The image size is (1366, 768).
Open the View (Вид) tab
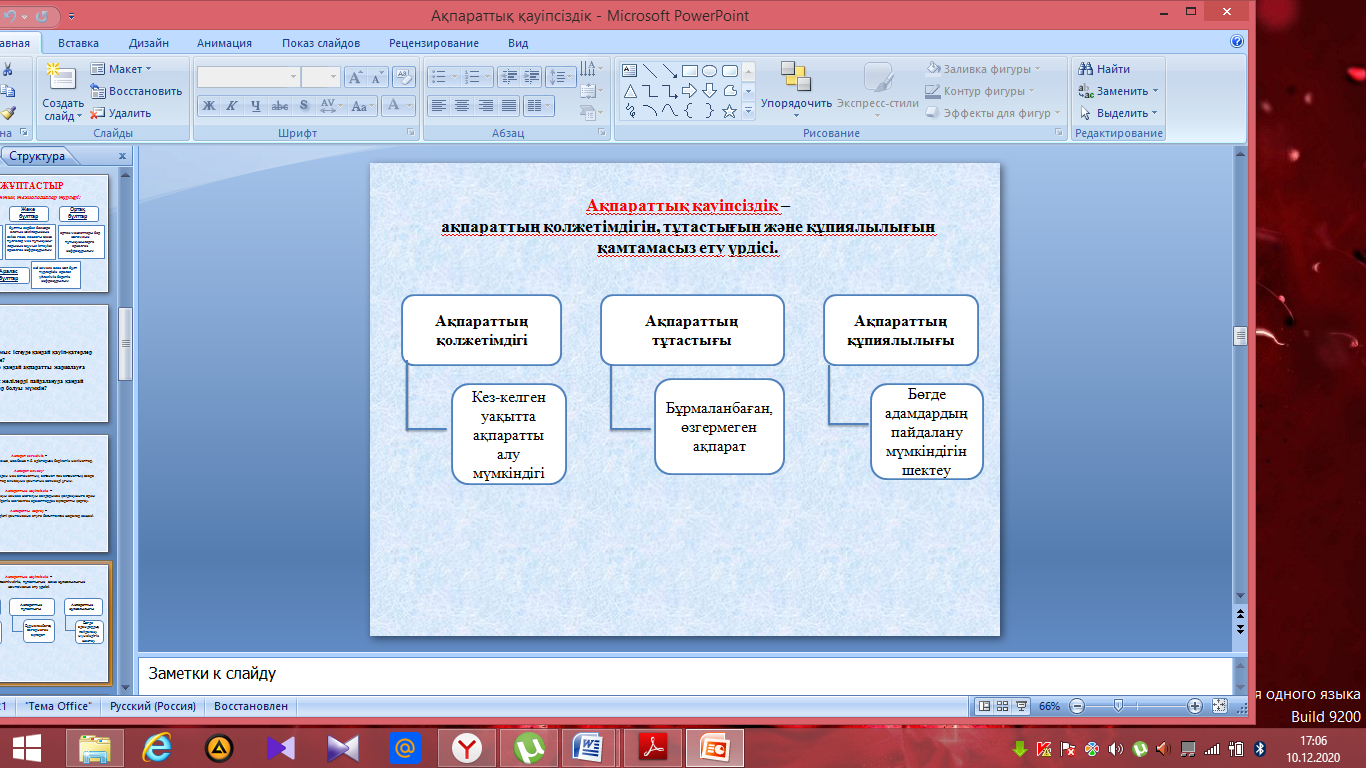pos(518,43)
